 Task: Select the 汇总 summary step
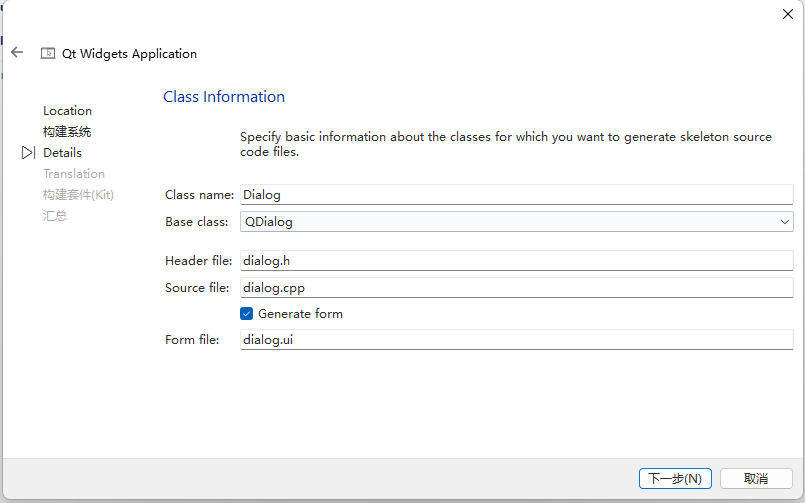55,216
